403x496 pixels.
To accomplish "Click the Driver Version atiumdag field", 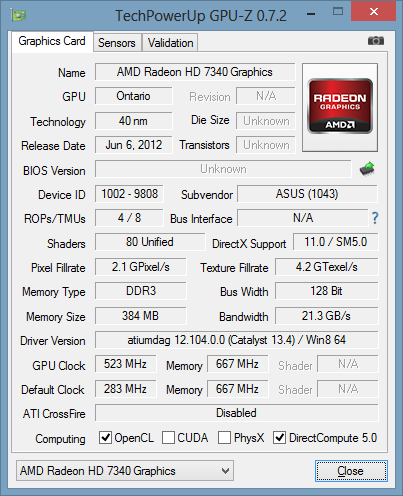I will point(237,340).
